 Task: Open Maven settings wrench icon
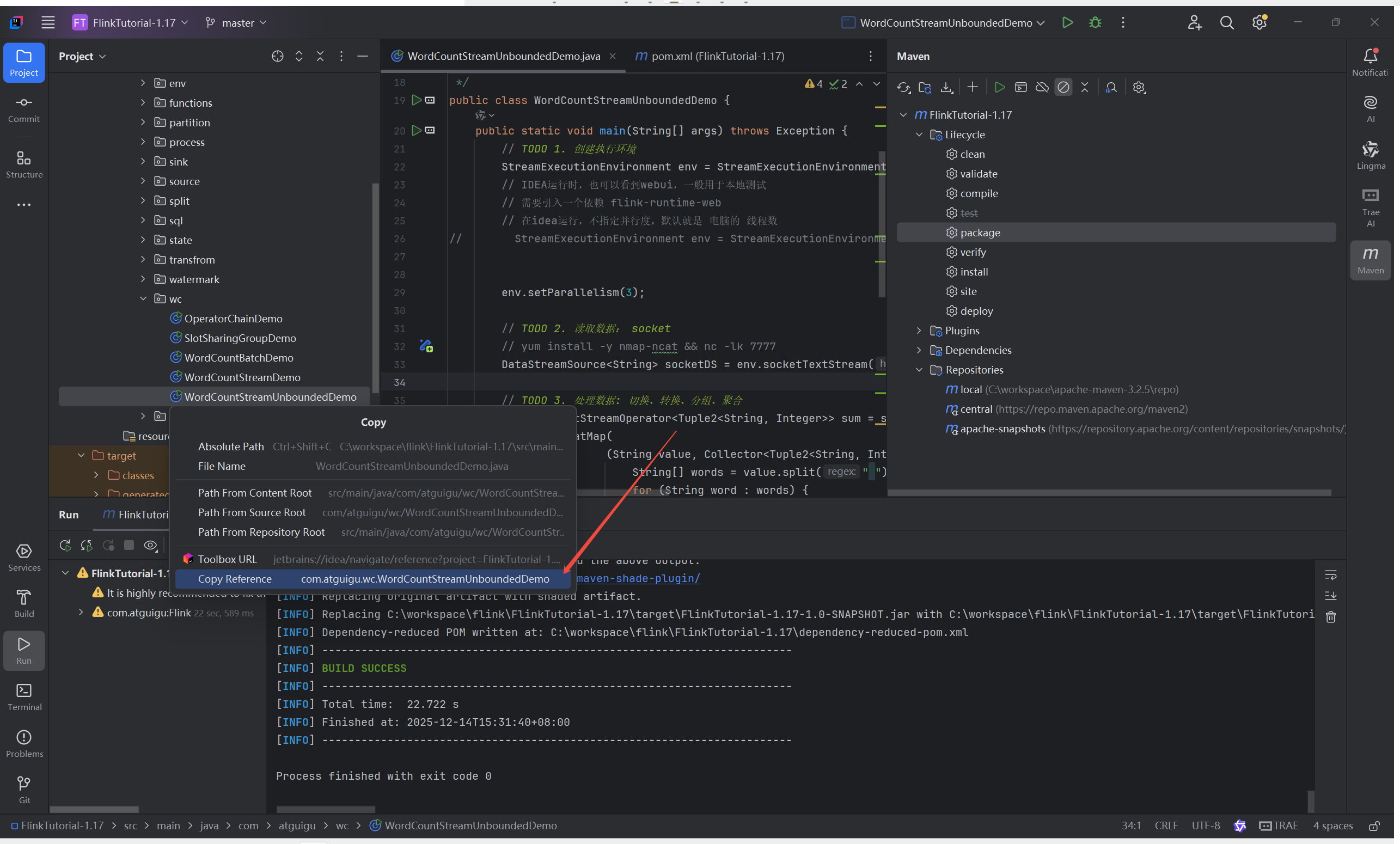pyautogui.click(x=1139, y=88)
